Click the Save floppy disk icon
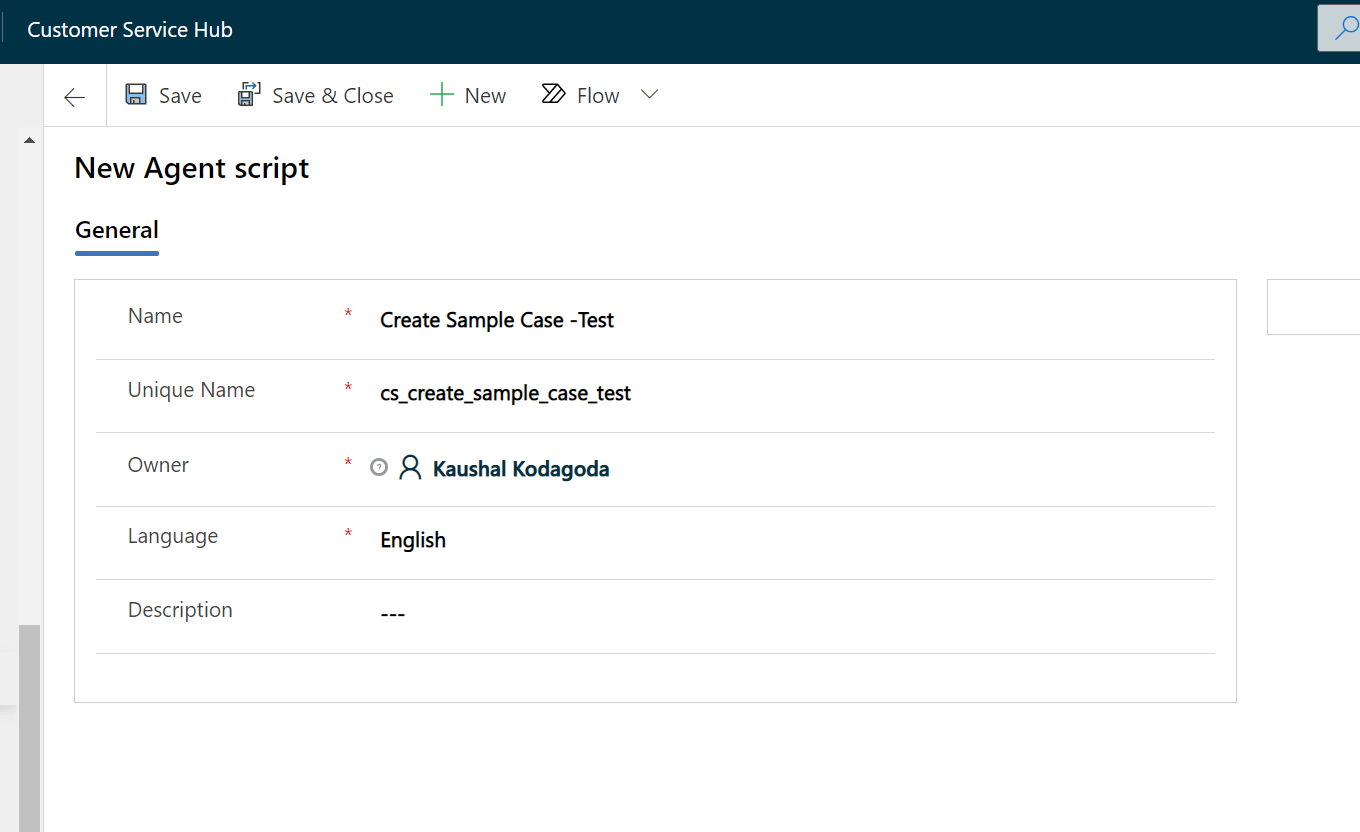 point(136,95)
